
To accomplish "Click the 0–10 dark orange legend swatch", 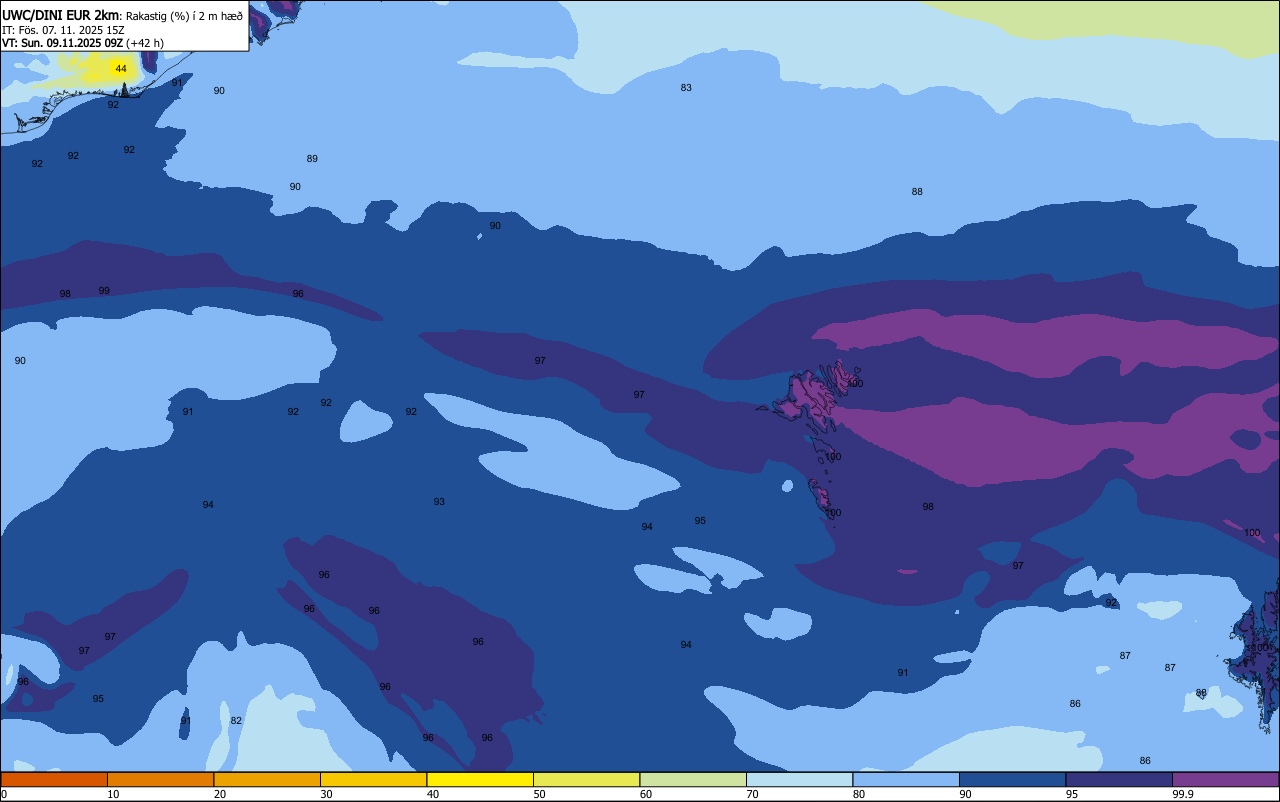I will [x=54, y=779].
